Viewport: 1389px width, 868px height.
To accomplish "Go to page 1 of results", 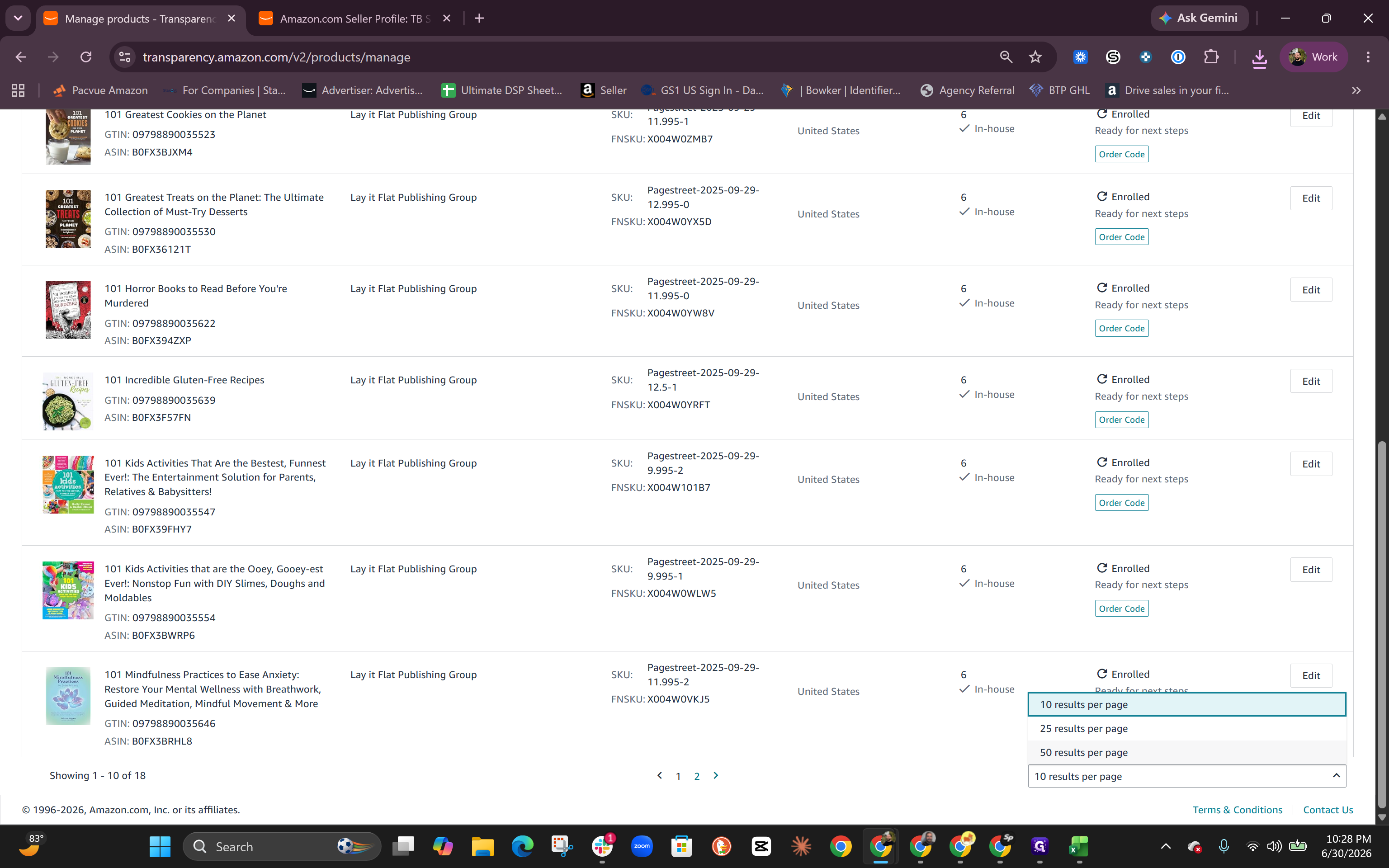I will 678,776.
